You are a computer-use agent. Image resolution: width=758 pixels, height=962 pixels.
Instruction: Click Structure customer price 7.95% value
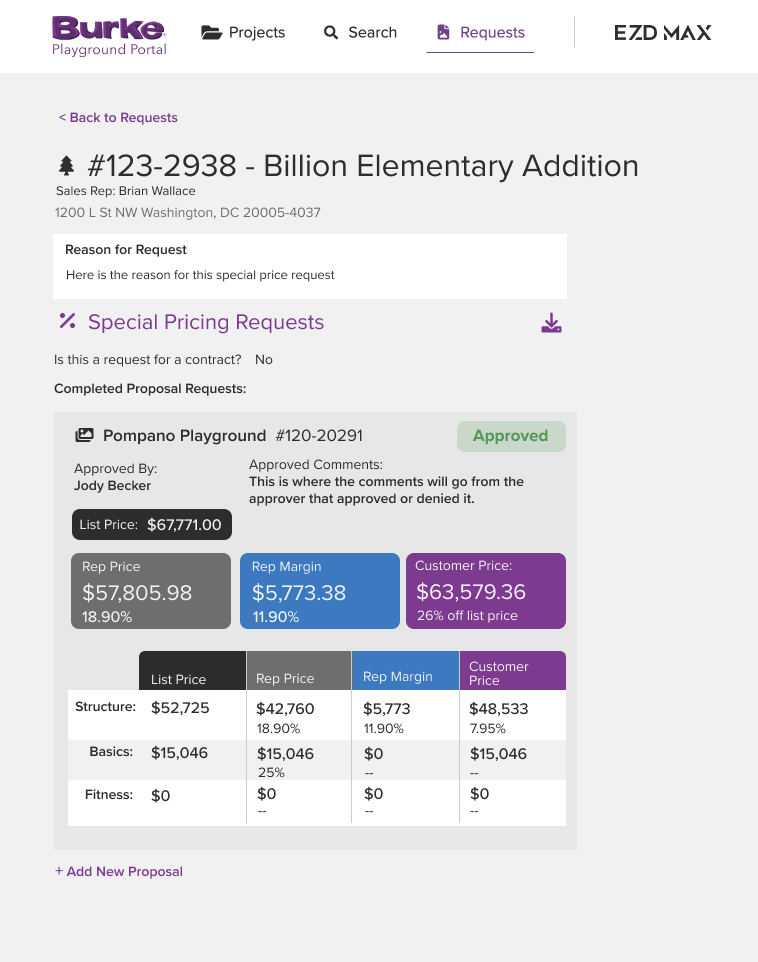(487, 728)
